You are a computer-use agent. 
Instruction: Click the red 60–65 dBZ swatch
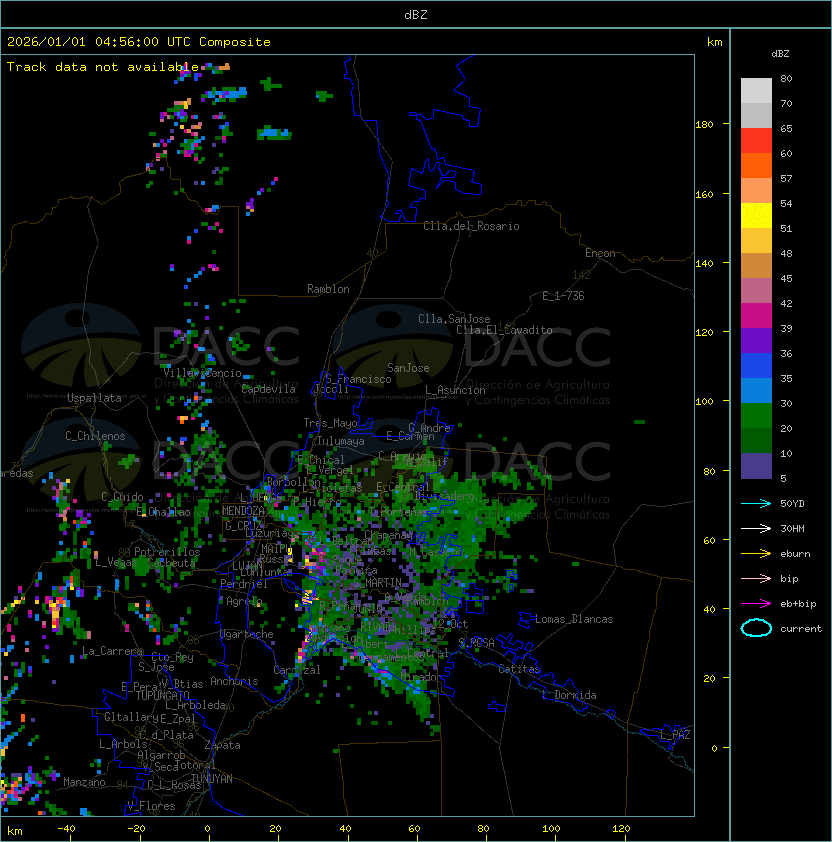click(756, 141)
